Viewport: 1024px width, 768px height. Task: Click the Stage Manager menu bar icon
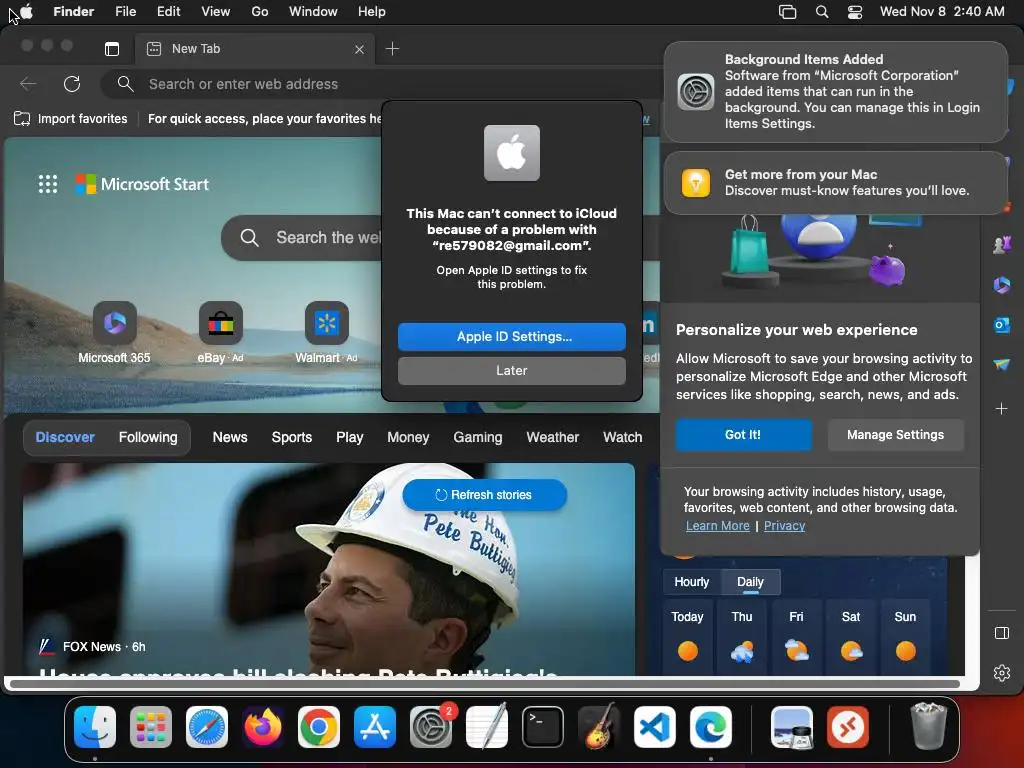pyautogui.click(x=788, y=12)
